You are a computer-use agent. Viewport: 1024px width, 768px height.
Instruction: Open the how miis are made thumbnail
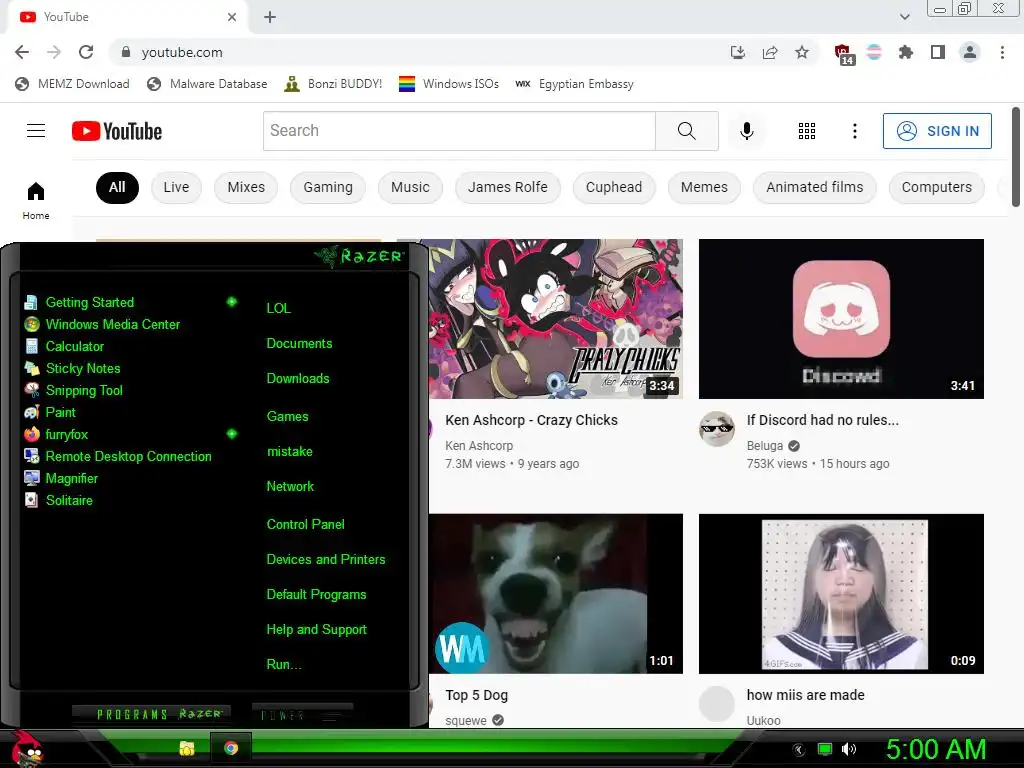841,594
